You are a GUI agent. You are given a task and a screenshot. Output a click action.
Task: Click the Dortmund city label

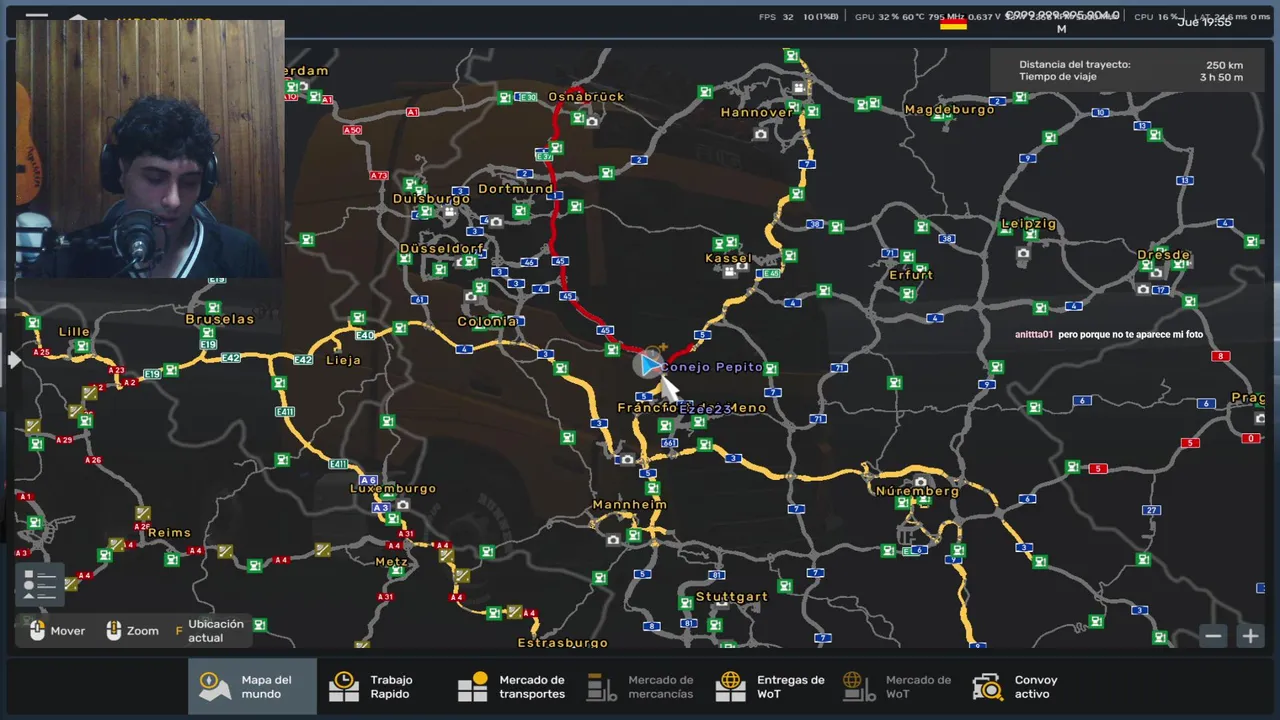tap(515, 189)
